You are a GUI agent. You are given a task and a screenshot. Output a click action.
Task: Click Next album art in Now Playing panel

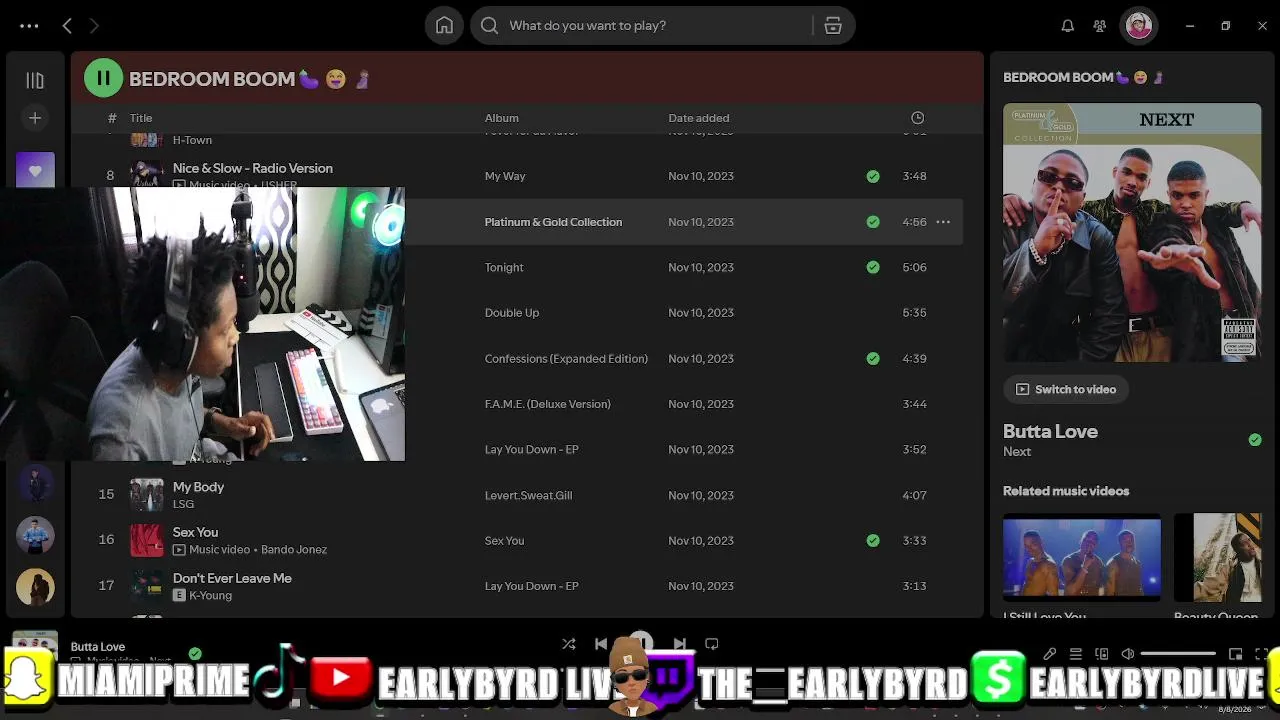click(x=1132, y=232)
